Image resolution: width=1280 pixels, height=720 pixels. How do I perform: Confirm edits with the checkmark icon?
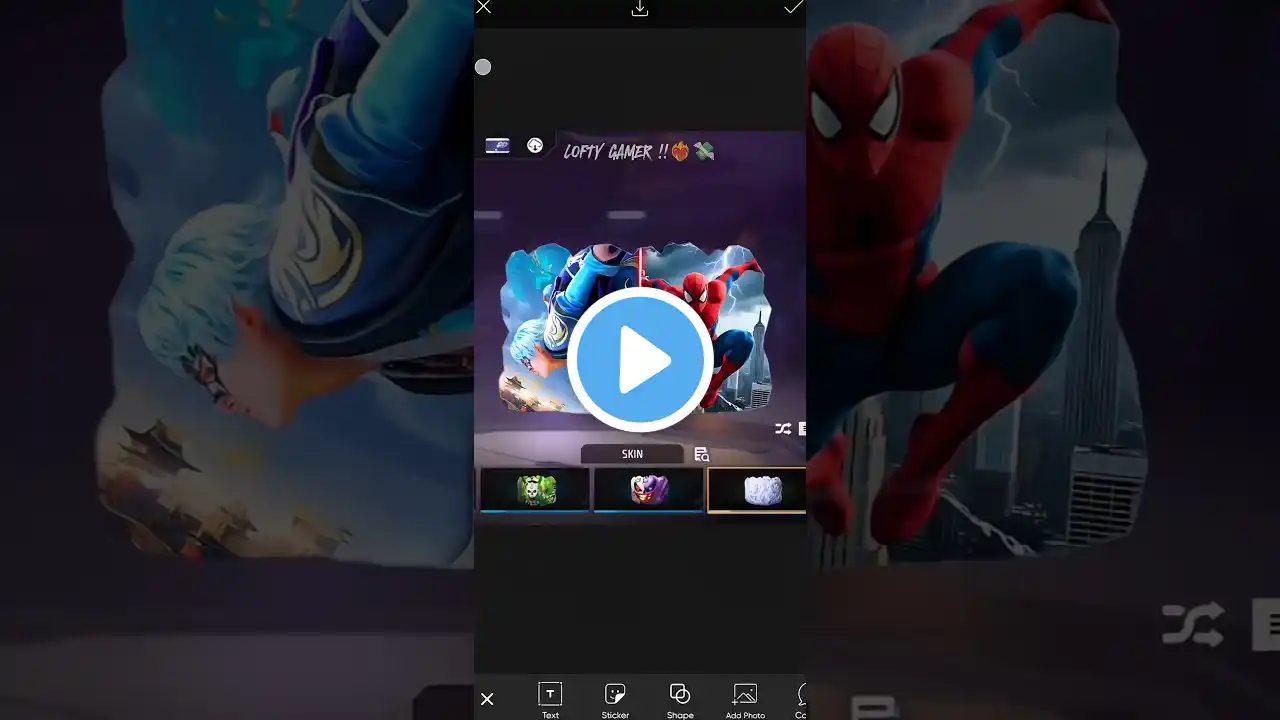click(793, 8)
